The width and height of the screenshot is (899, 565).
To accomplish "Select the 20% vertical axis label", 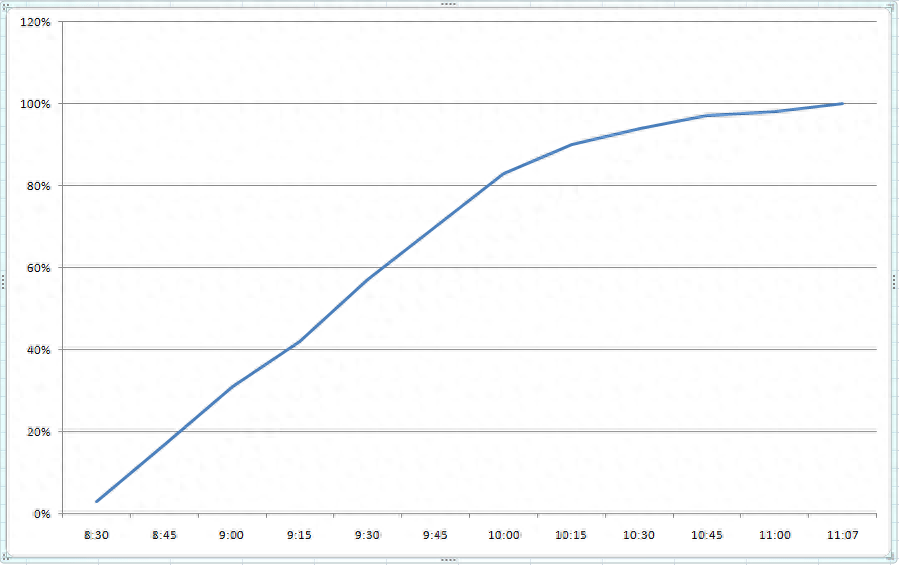I will (x=40, y=432).
